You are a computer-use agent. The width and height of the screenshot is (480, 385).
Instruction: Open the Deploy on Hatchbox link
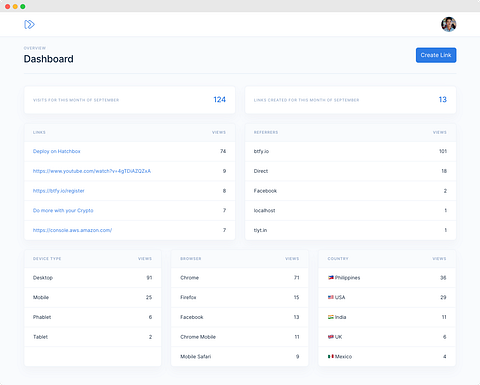coord(57,151)
